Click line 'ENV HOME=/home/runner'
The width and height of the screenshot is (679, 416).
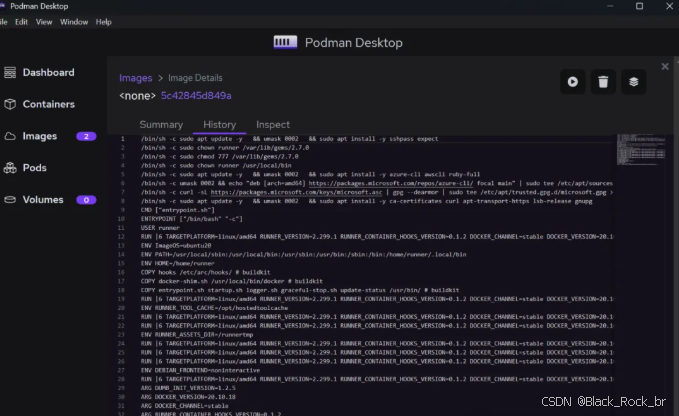(178, 263)
